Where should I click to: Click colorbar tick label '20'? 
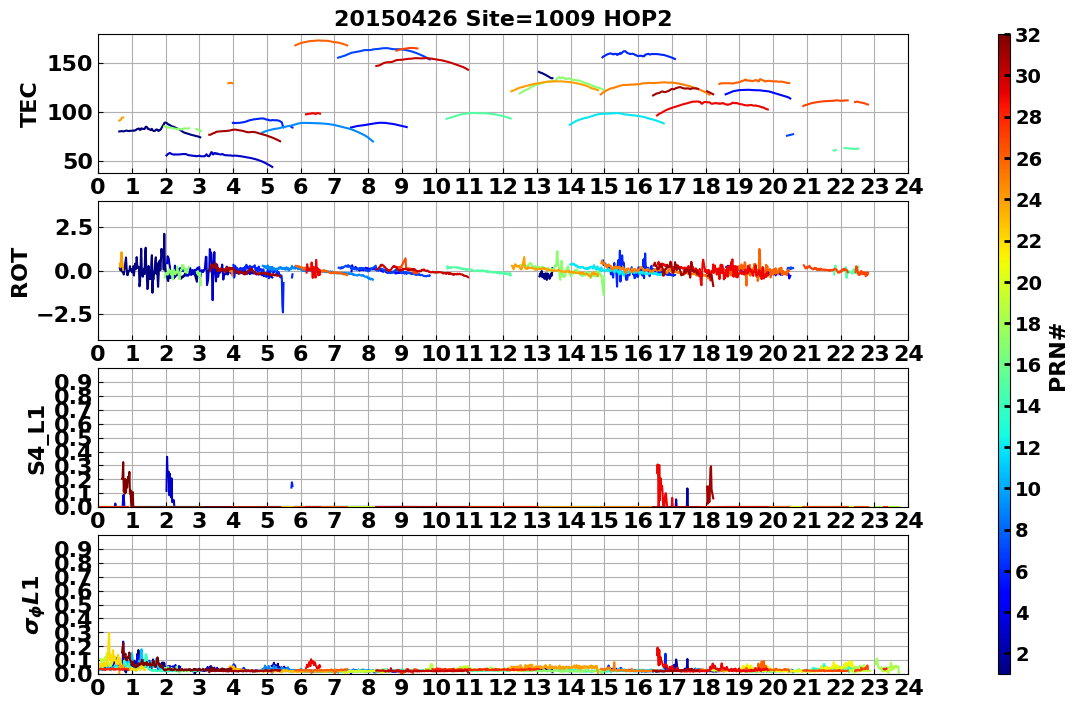(1028, 282)
